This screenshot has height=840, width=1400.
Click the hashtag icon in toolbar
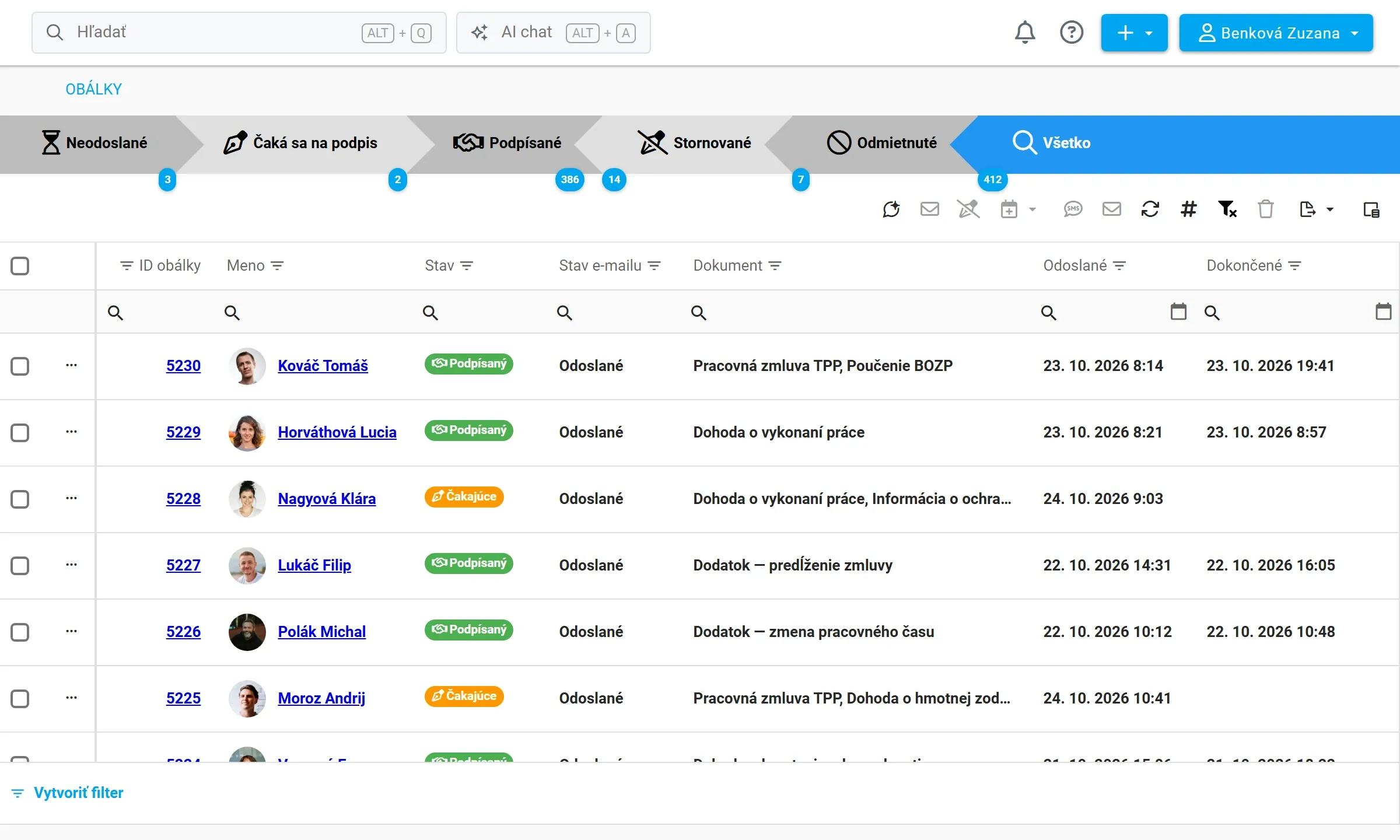coord(1189,209)
